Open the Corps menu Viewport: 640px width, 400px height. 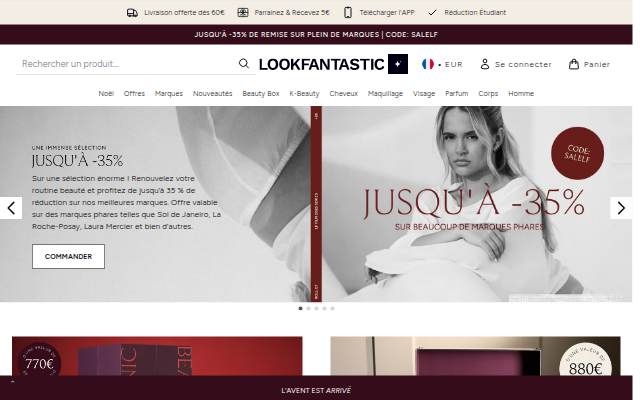click(488, 93)
